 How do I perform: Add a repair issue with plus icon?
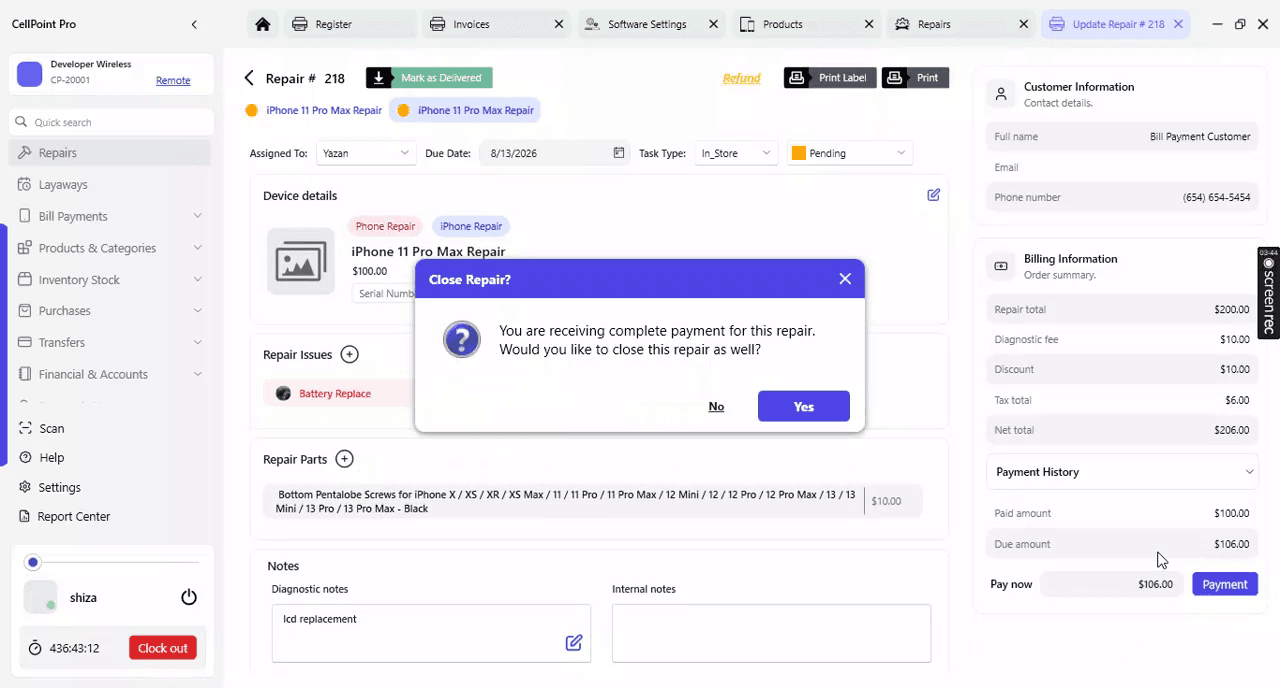(349, 354)
